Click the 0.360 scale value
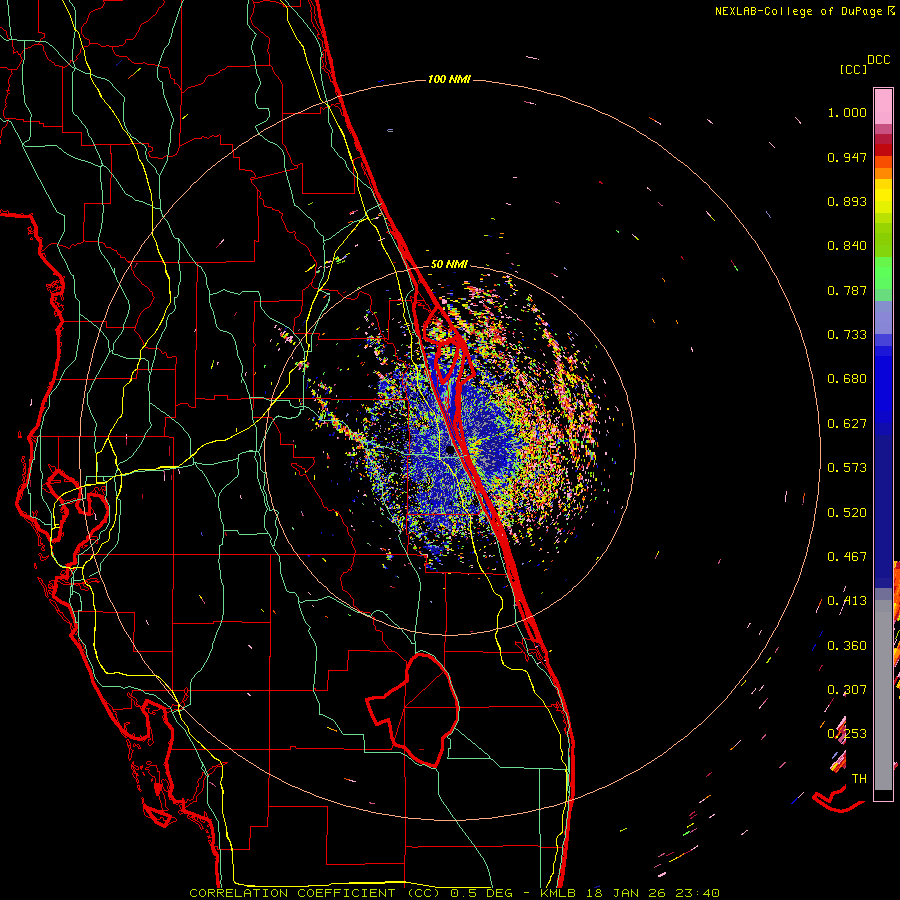Screen dimensions: 900x900 (x=847, y=646)
